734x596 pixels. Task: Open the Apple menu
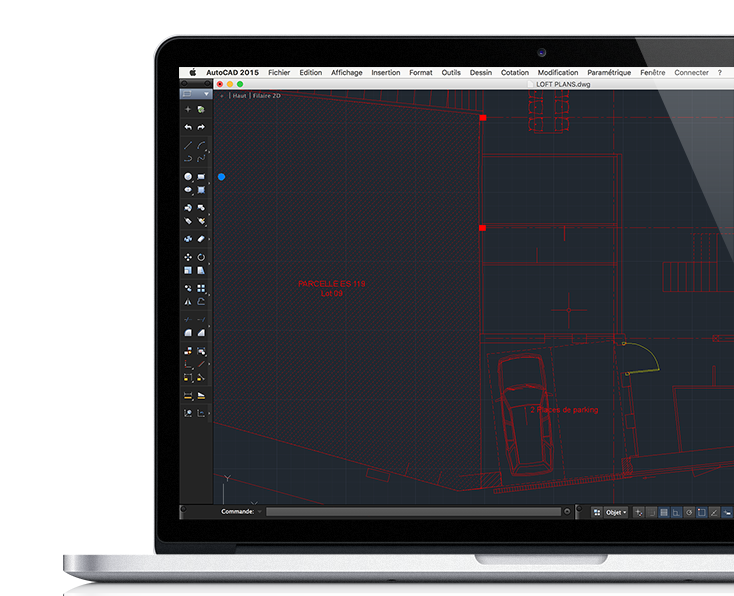(193, 72)
